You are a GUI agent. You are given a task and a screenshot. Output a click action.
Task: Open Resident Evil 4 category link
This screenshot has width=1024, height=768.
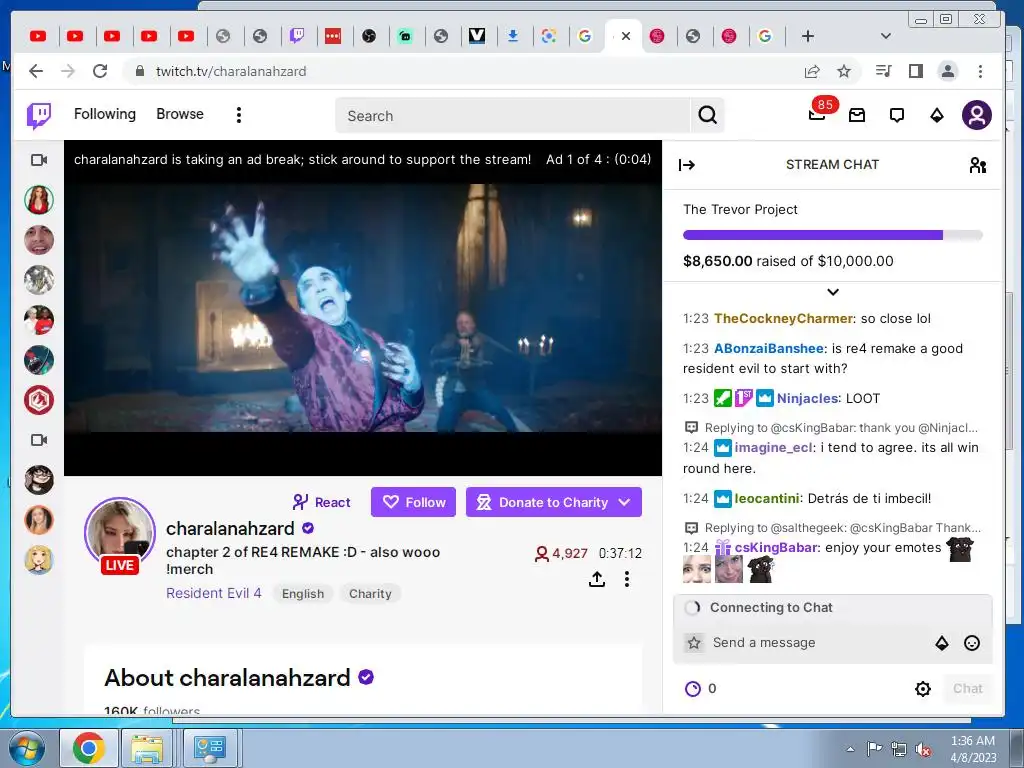pyautogui.click(x=214, y=593)
